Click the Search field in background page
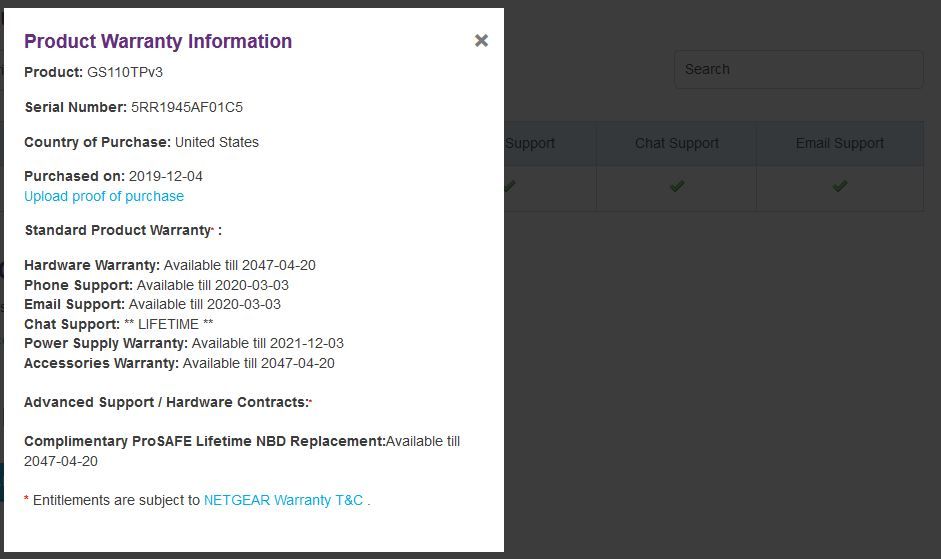941x559 pixels. point(799,70)
